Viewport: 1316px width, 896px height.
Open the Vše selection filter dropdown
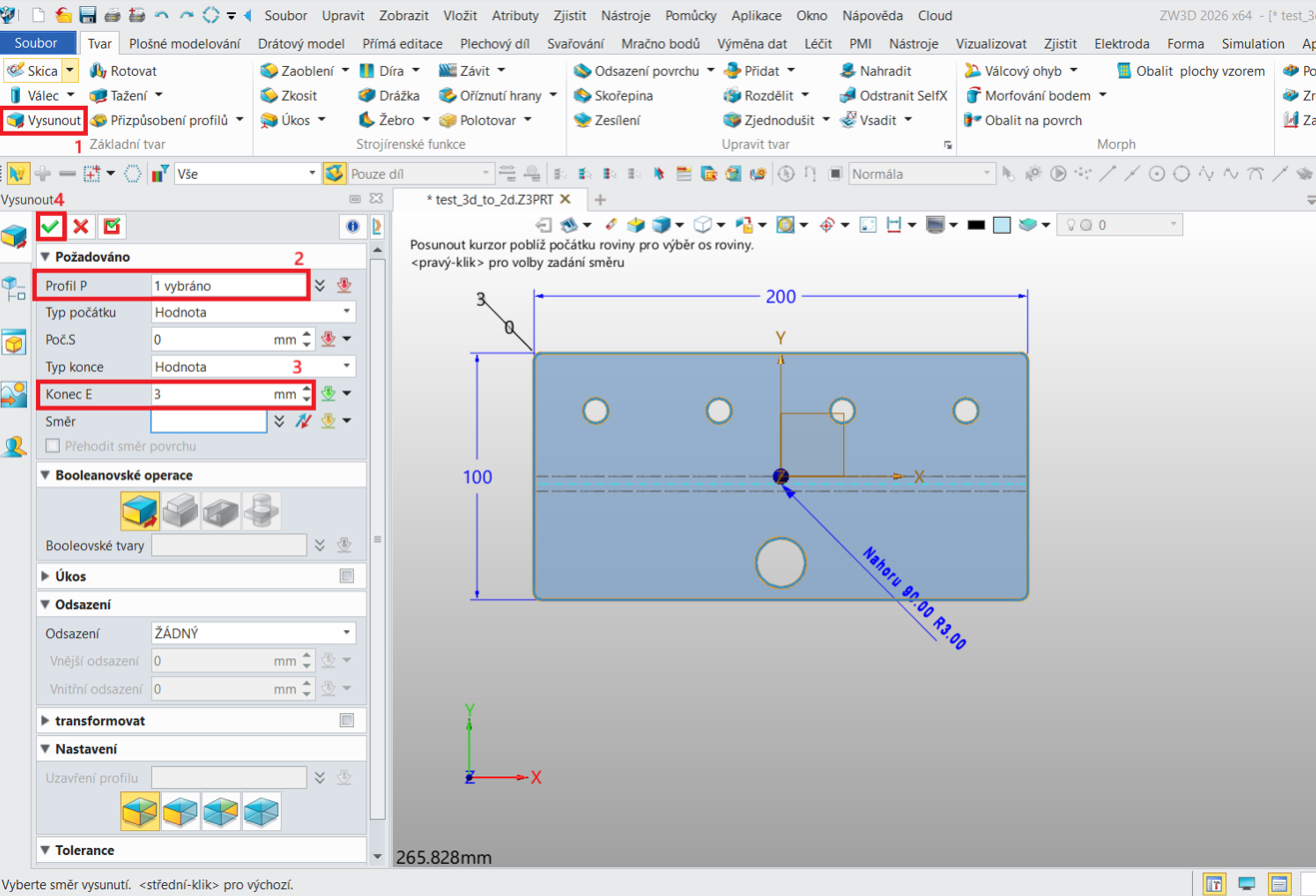246,174
